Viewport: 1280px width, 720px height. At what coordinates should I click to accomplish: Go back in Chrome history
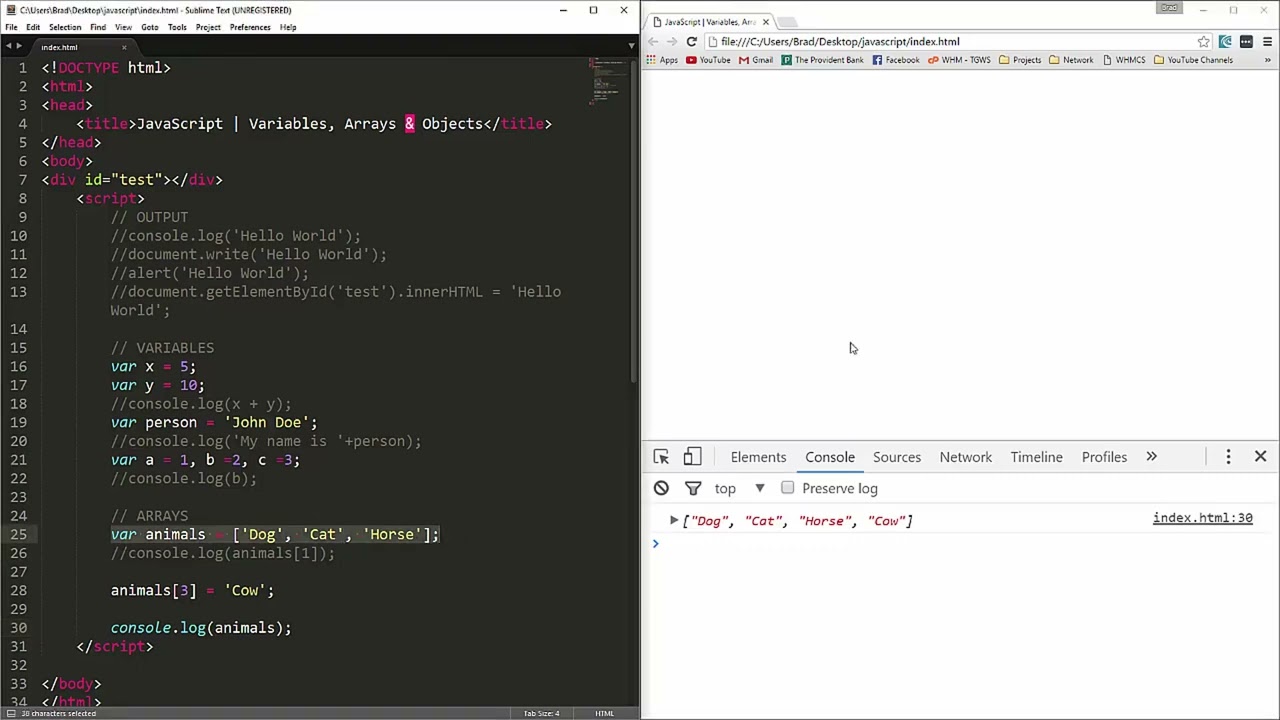653,42
